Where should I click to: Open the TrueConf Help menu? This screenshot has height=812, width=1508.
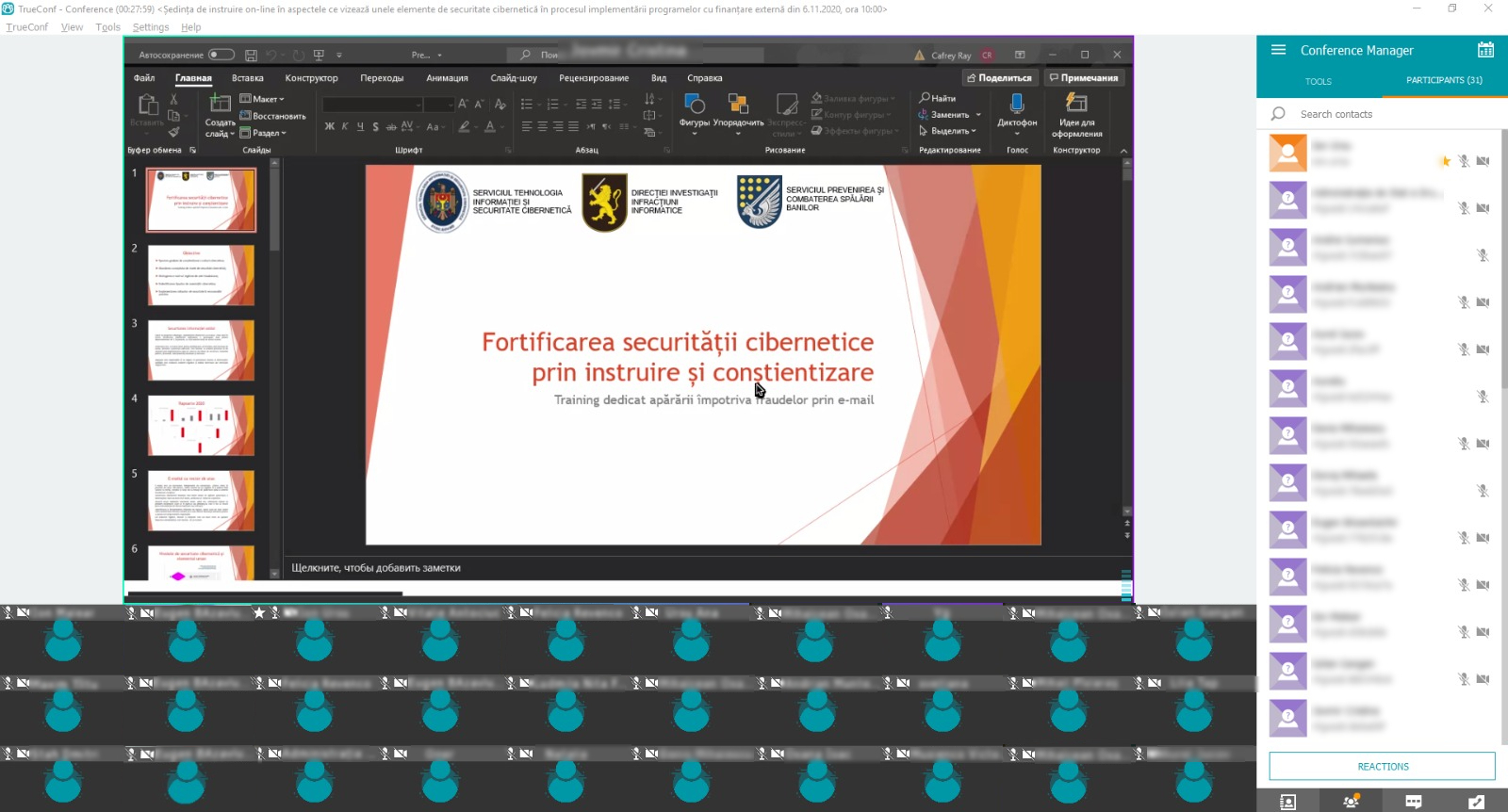tap(191, 27)
